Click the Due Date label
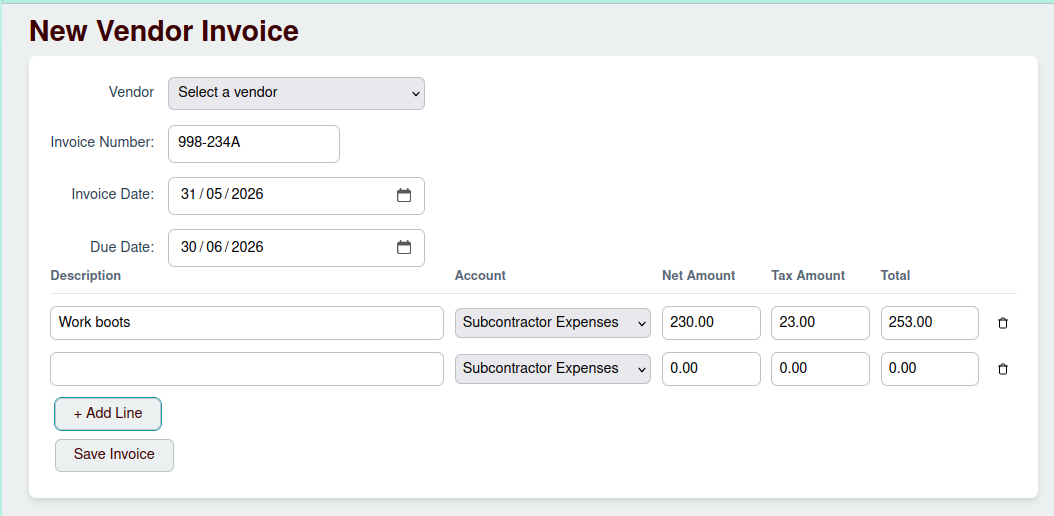 [x=122, y=247]
